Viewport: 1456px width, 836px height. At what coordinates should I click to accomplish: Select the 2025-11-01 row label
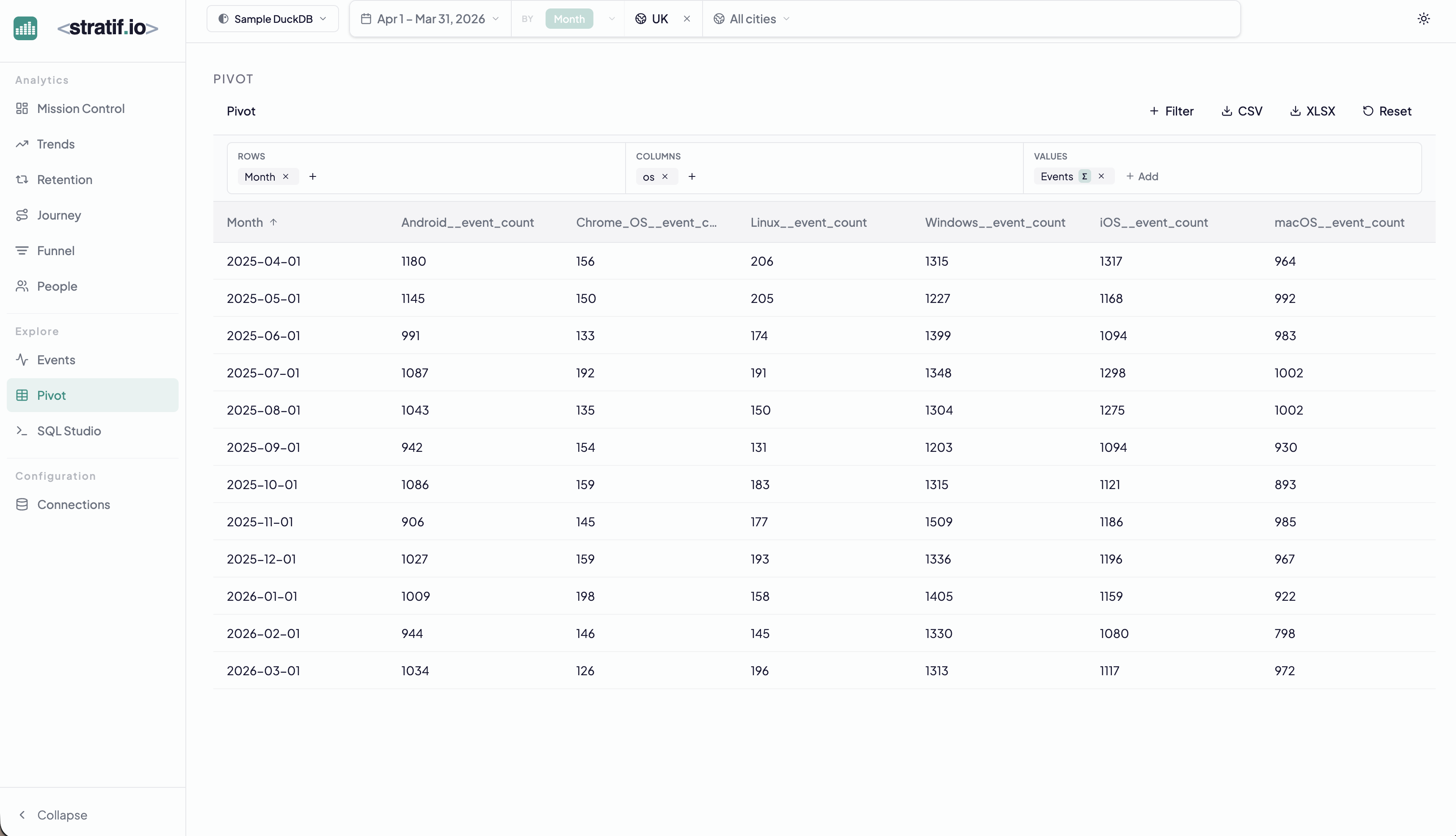click(260, 522)
